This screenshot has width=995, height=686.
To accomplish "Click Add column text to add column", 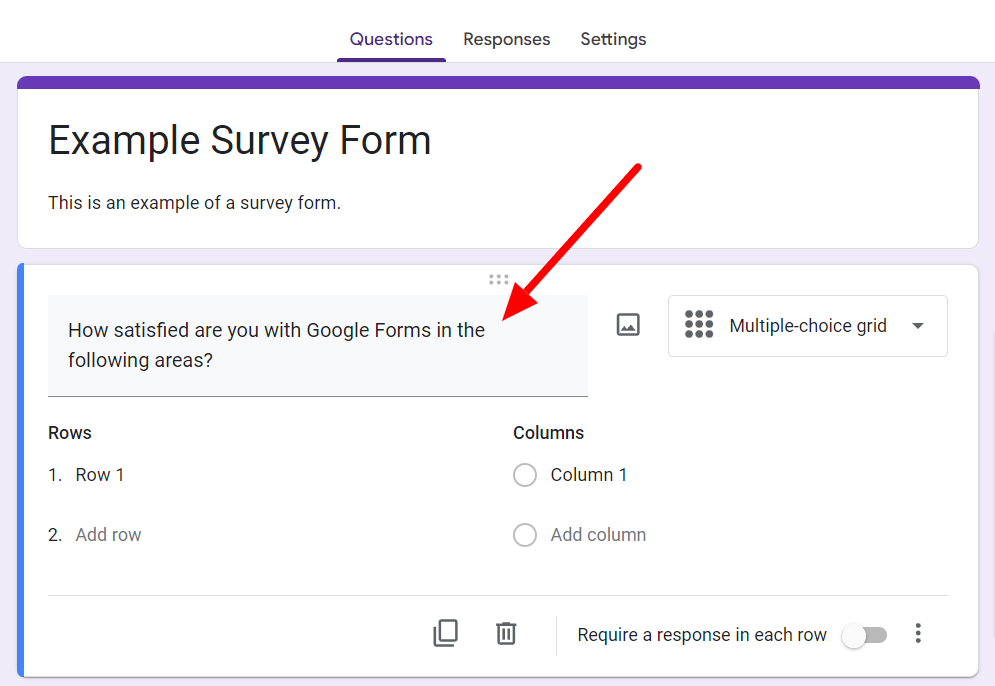I will (x=598, y=535).
